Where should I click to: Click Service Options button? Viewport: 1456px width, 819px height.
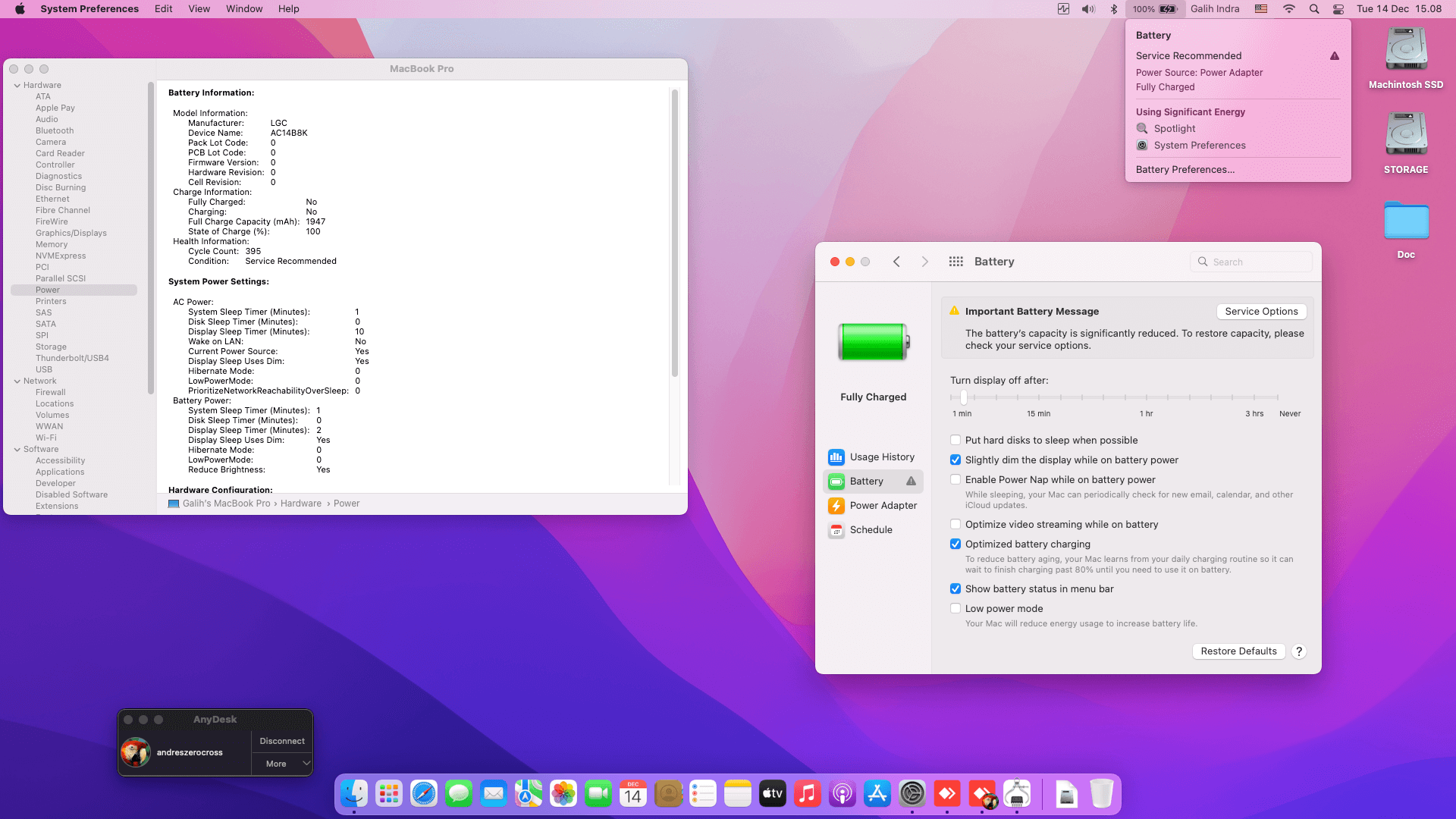pos(1261,312)
